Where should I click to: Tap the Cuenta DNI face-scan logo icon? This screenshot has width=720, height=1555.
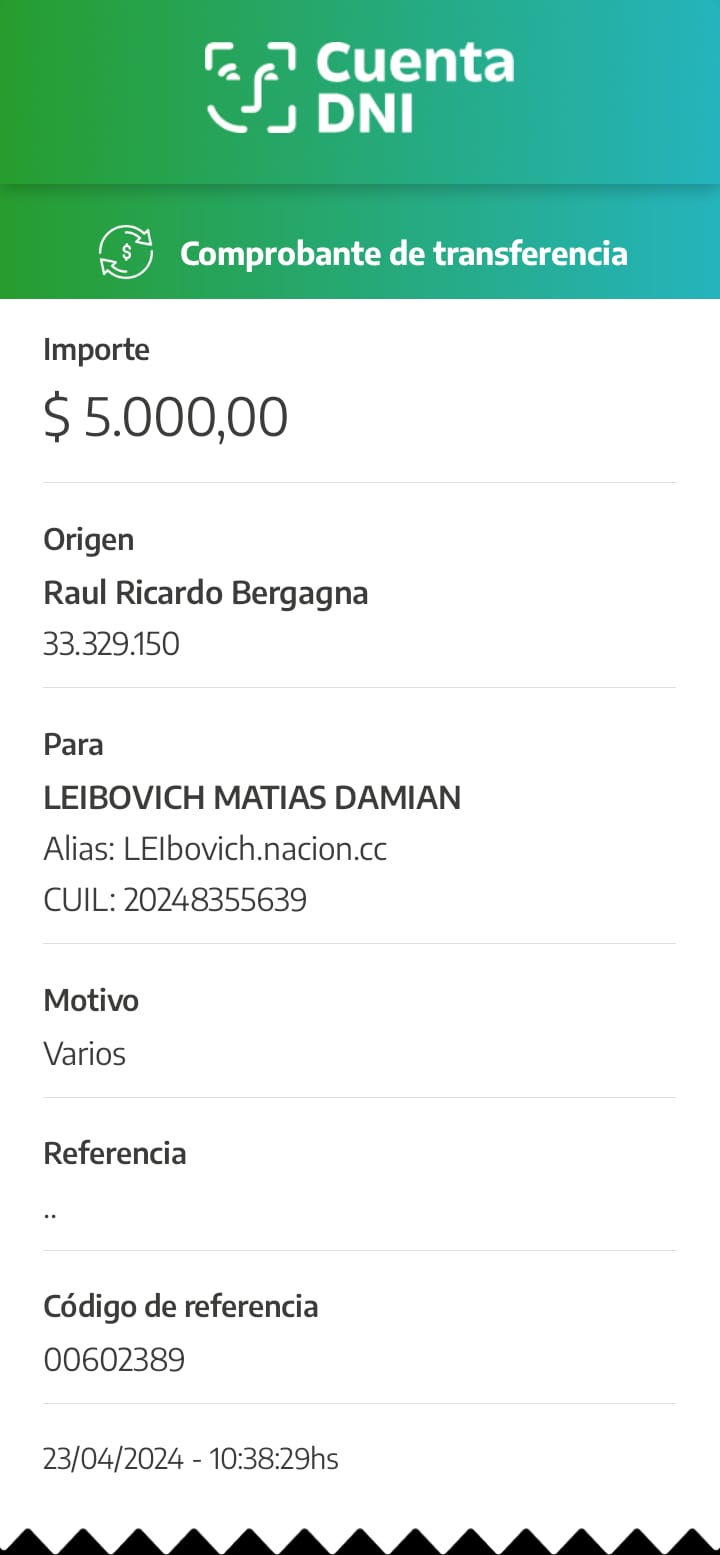[x=251, y=87]
